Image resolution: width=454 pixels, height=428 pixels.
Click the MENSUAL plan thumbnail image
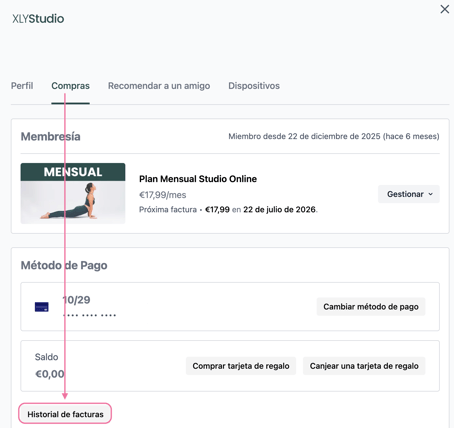pos(73,193)
